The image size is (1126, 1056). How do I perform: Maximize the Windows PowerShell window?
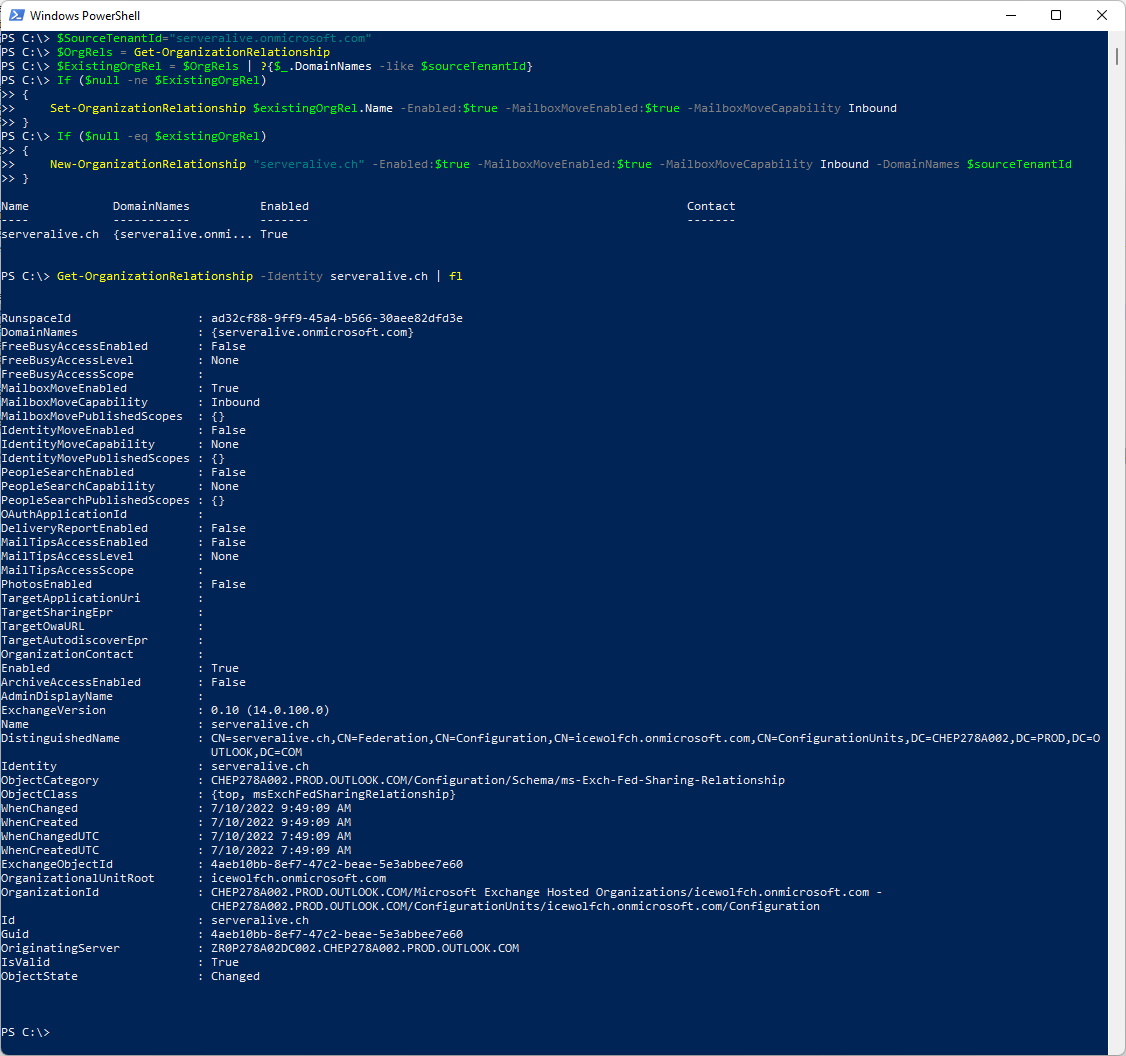tap(1056, 15)
